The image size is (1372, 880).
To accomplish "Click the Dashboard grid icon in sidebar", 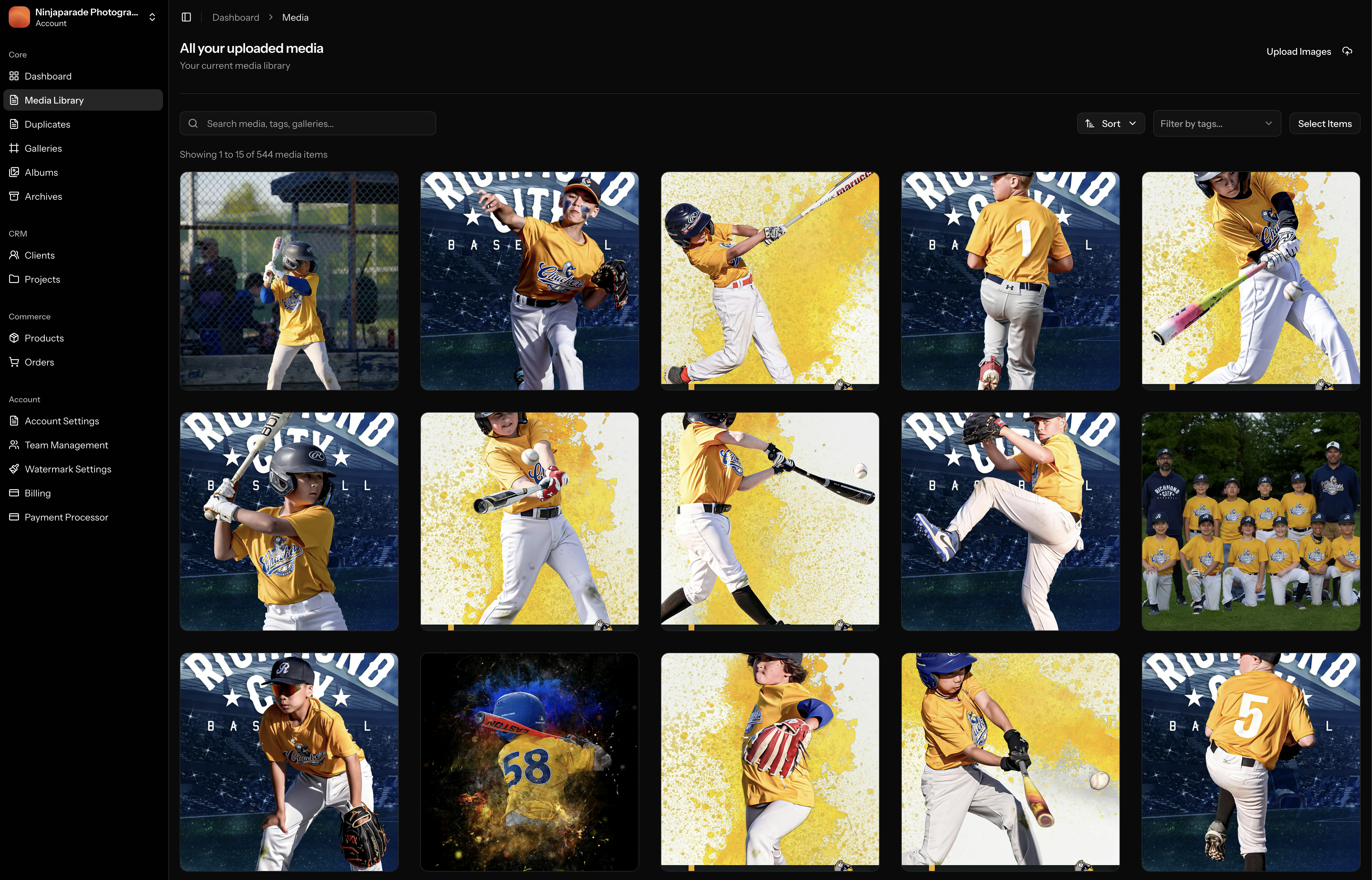I will (x=14, y=76).
